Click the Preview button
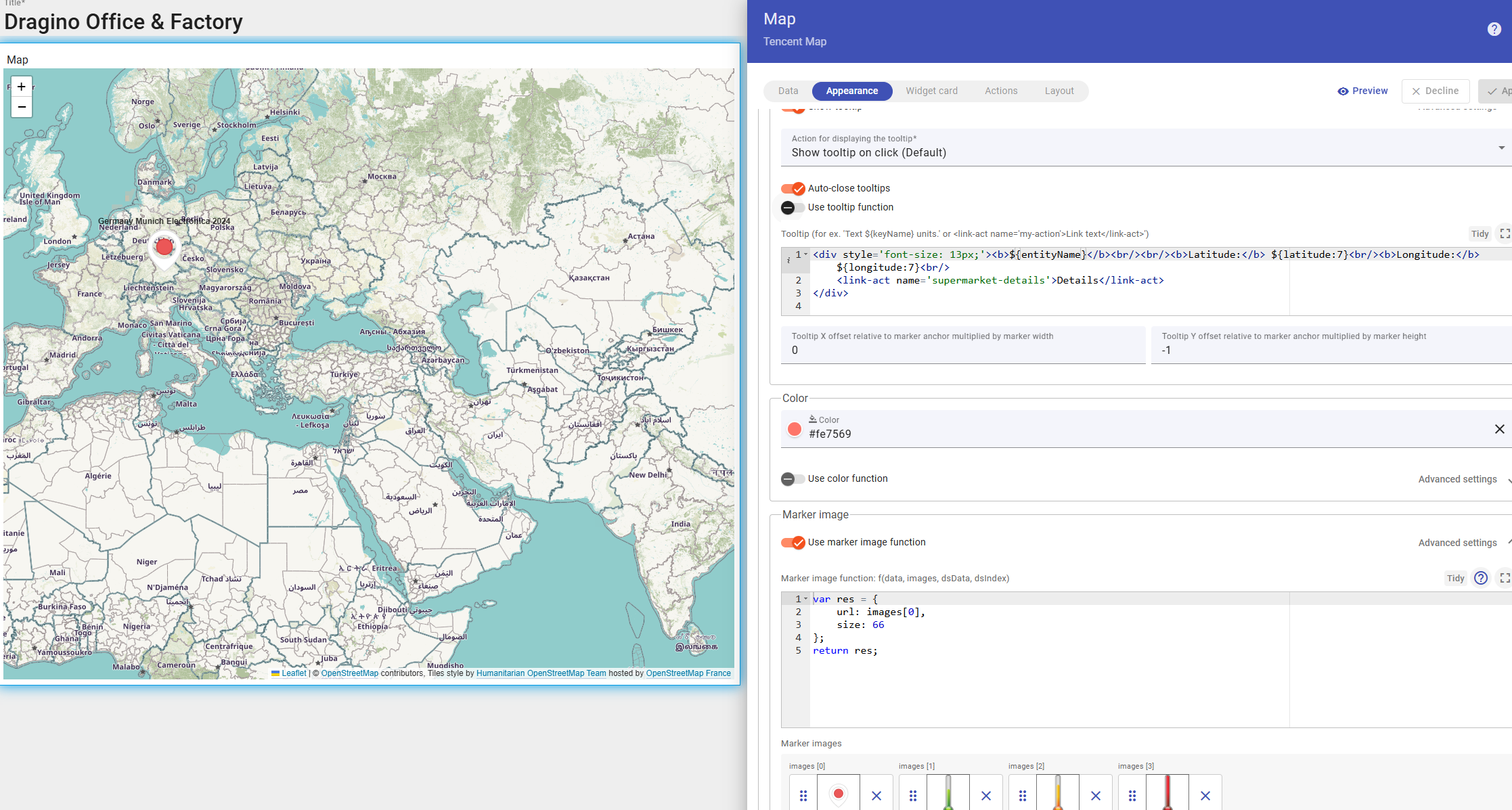Image resolution: width=1512 pixels, height=810 pixels. point(1362,91)
